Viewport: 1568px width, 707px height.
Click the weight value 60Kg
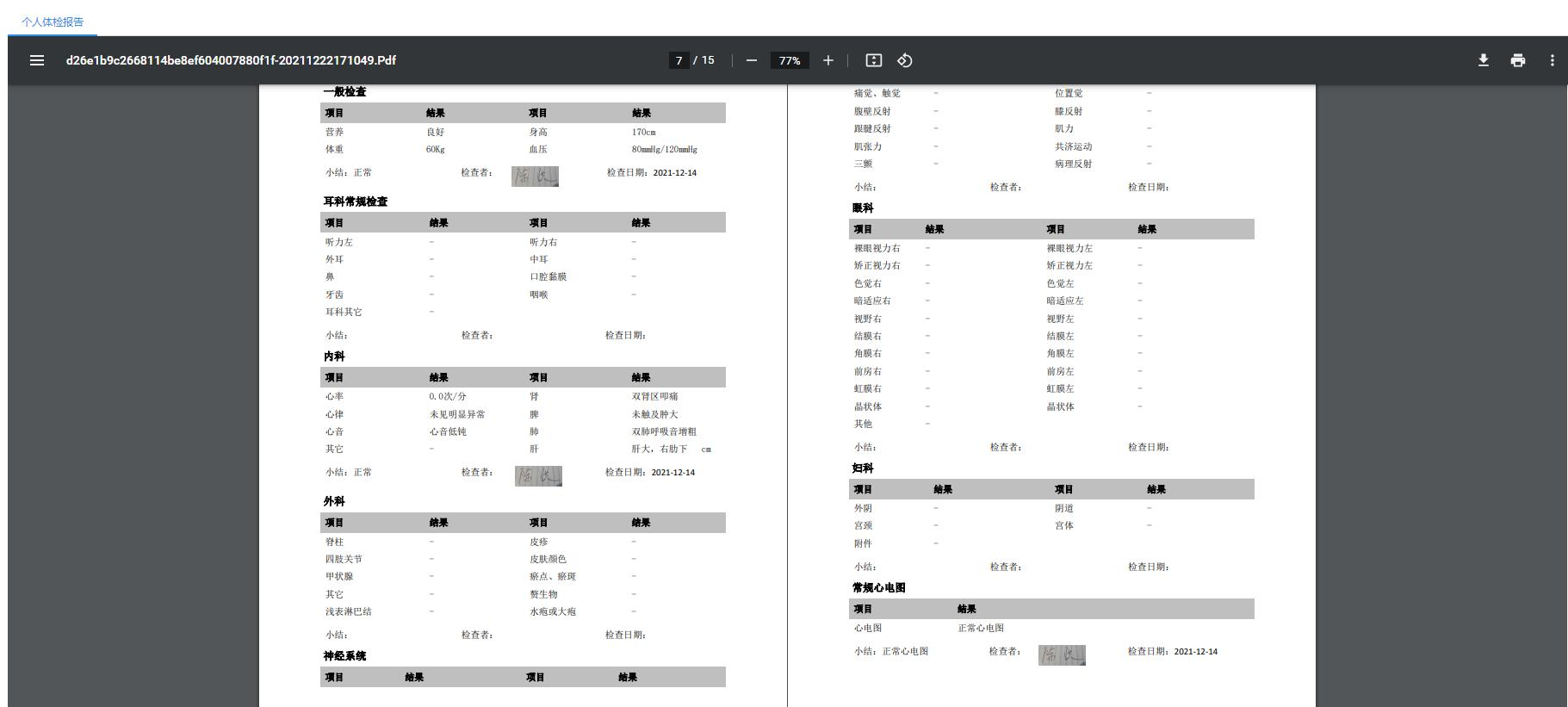coord(436,149)
